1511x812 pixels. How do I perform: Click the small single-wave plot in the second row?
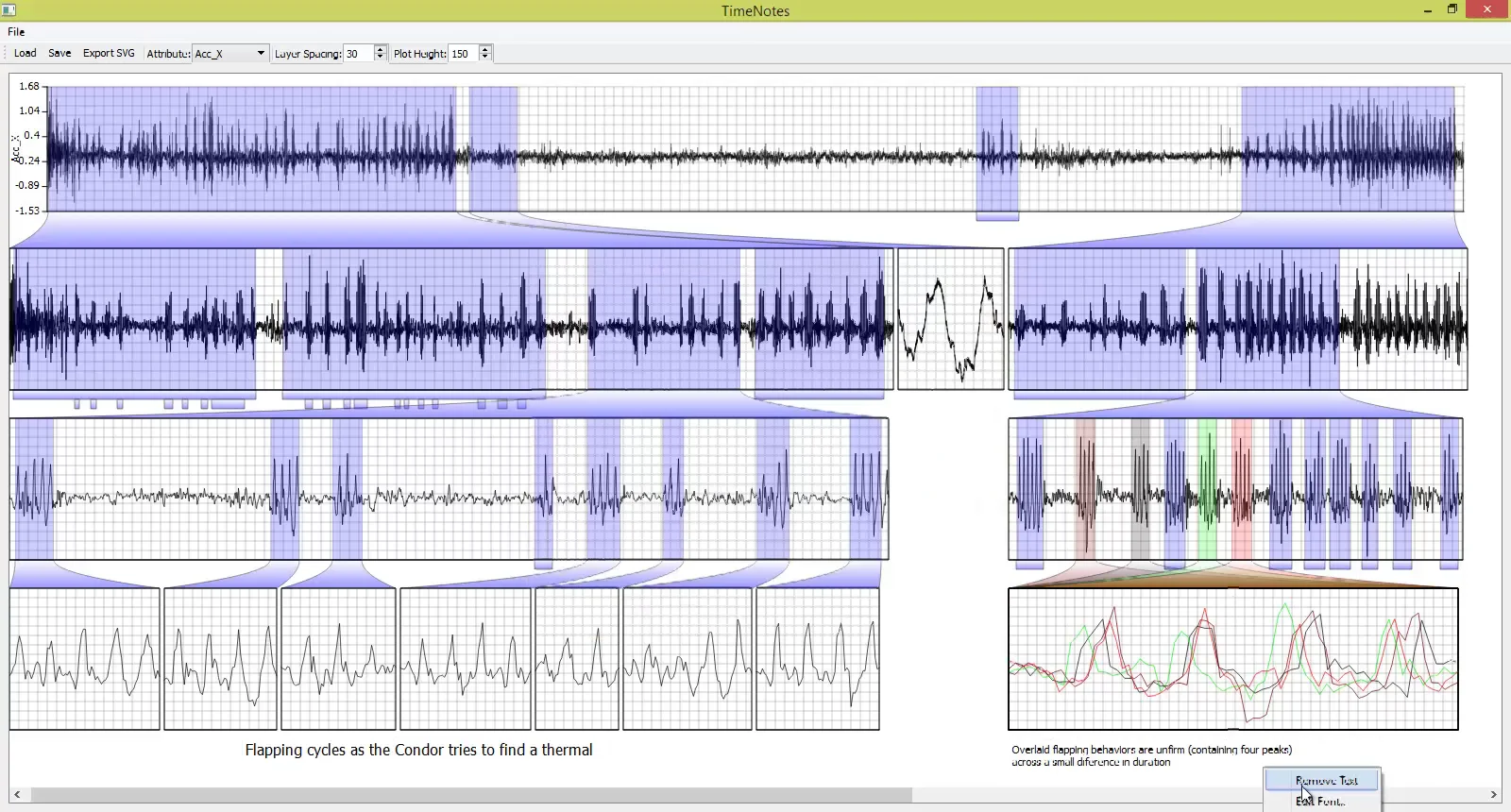[951, 319]
